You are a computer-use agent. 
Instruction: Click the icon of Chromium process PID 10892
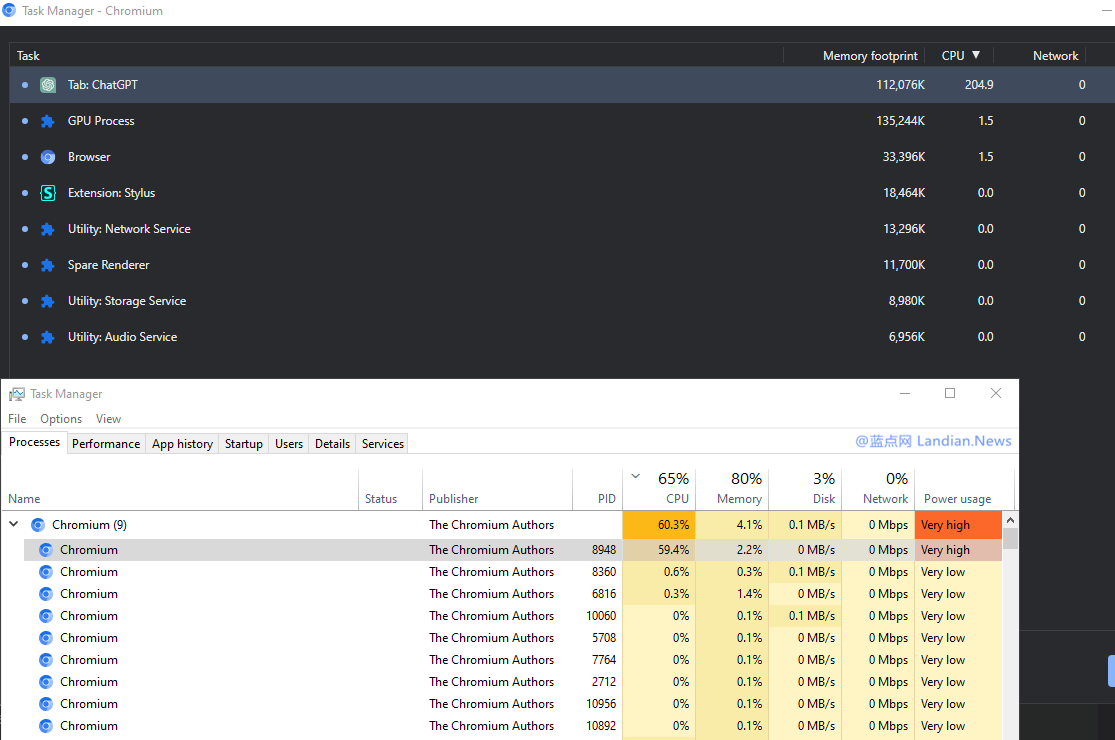(46, 726)
